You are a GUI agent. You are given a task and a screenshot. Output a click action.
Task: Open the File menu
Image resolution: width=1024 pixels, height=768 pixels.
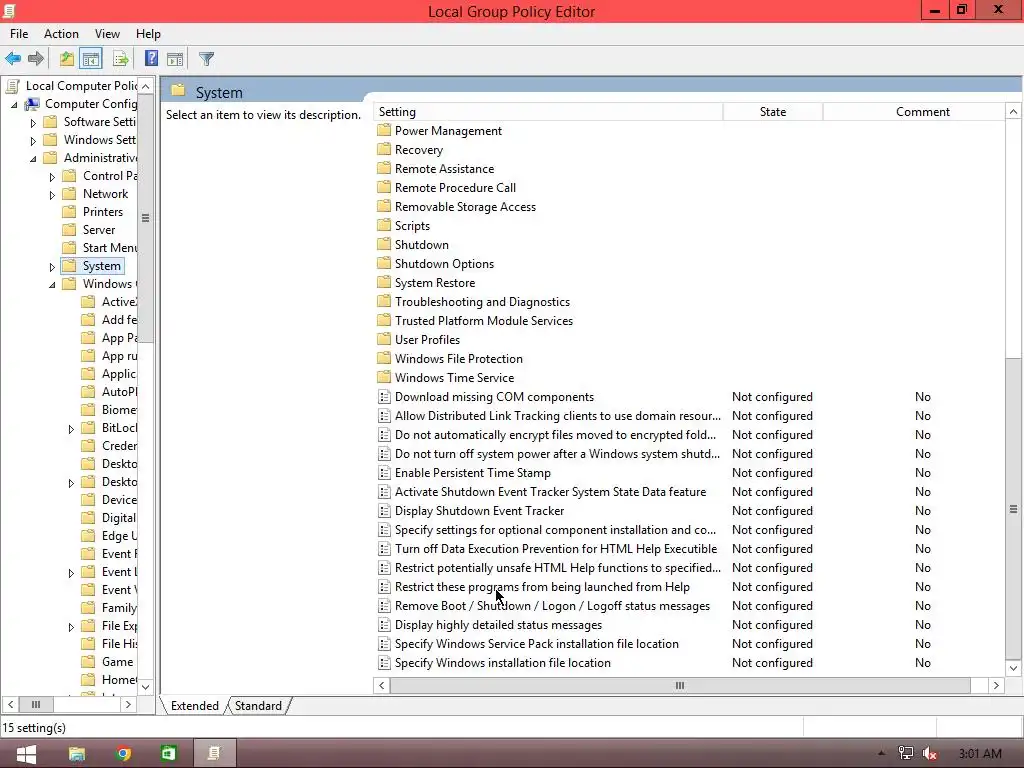pyautogui.click(x=19, y=34)
